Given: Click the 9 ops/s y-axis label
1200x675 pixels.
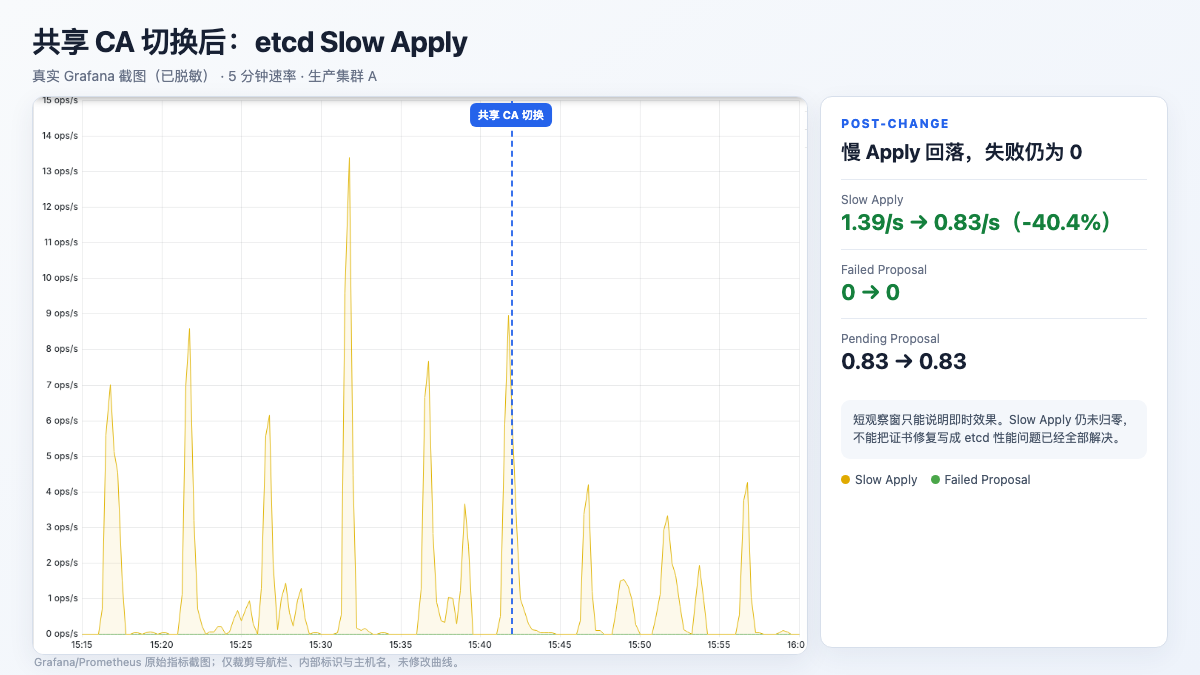Looking at the screenshot, I should click(x=62, y=313).
